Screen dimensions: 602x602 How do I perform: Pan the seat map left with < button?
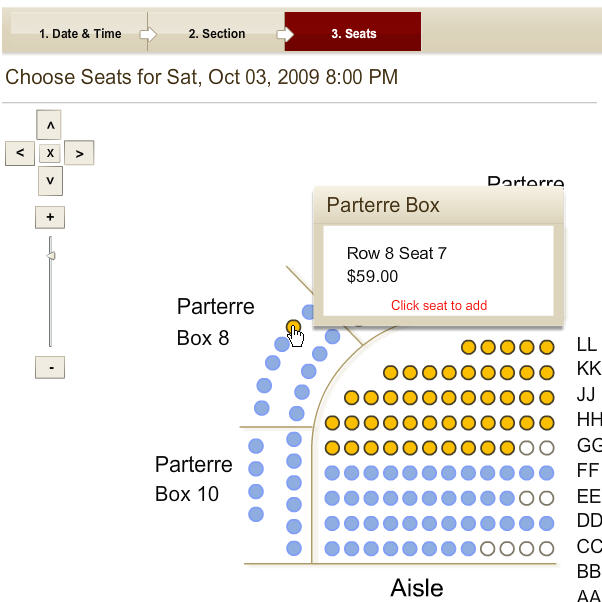point(20,153)
